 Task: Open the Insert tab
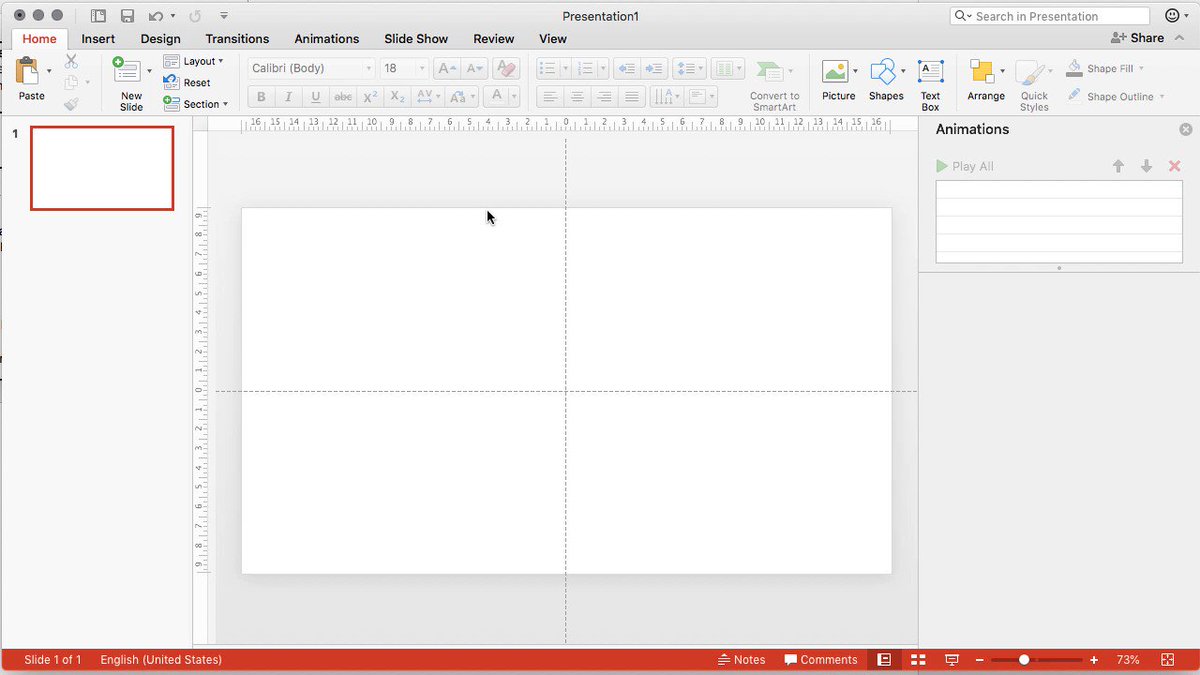point(98,39)
